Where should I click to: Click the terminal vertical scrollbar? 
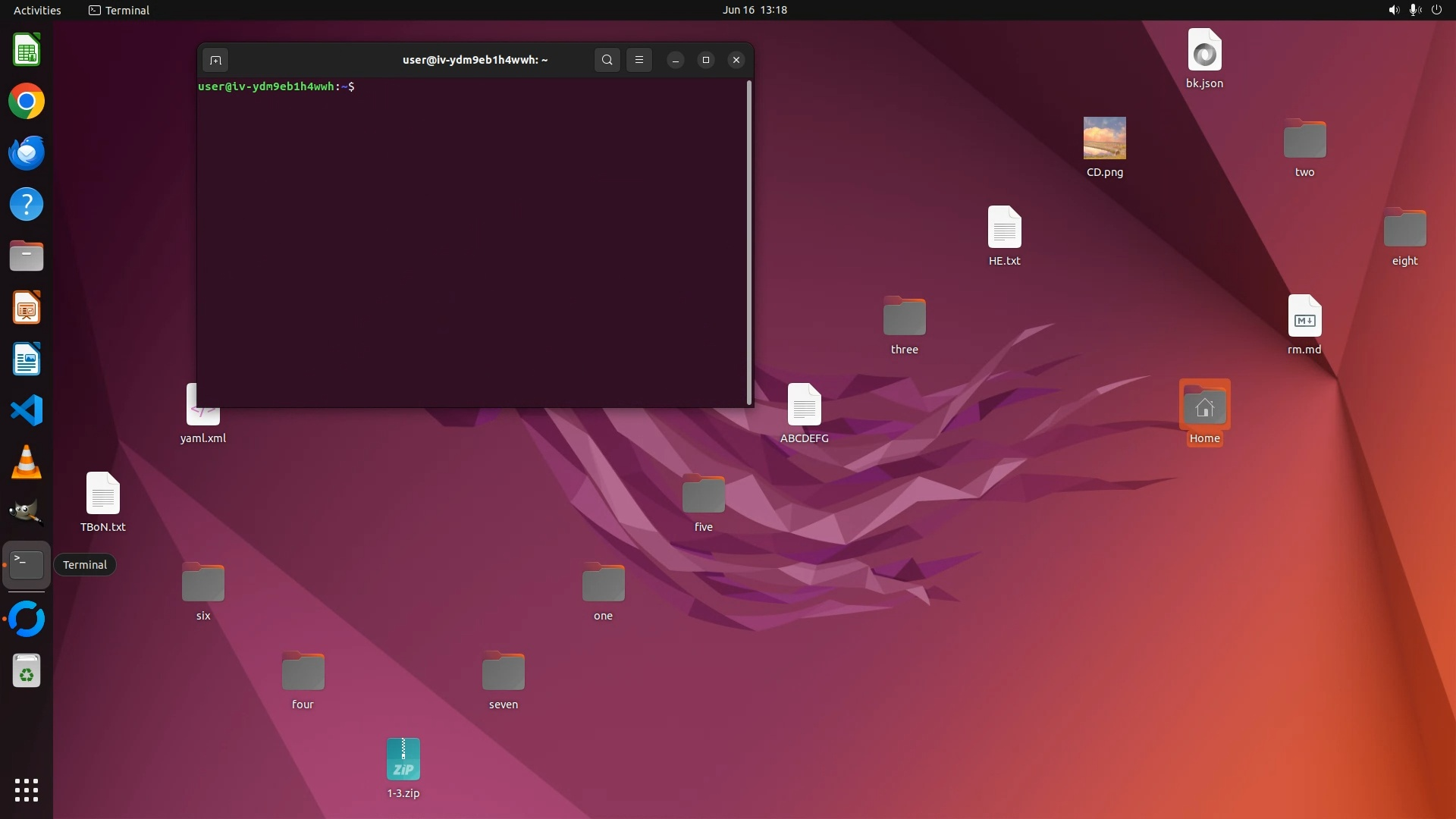click(x=749, y=243)
